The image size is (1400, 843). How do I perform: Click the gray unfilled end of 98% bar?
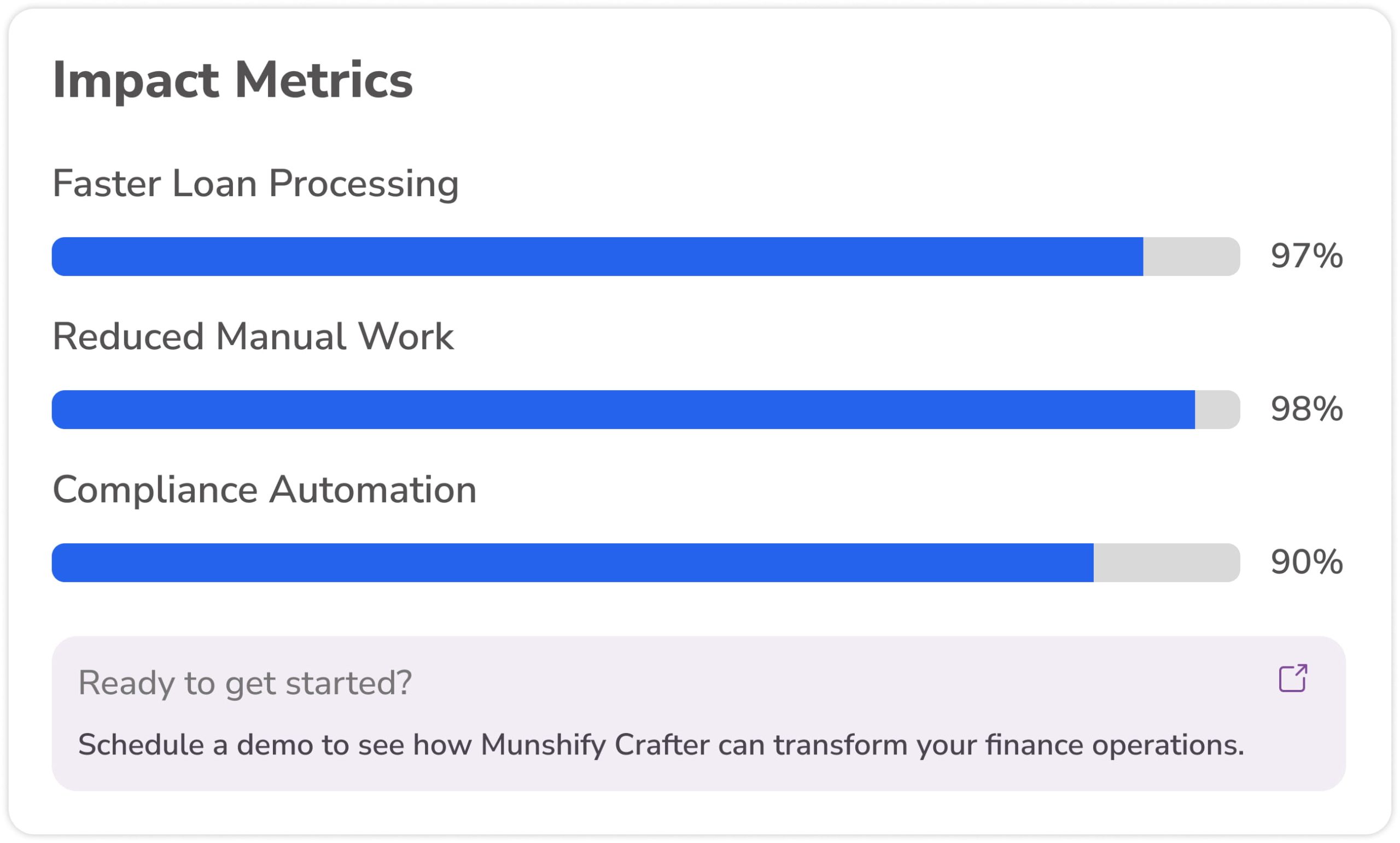(x=1217, y=409)
